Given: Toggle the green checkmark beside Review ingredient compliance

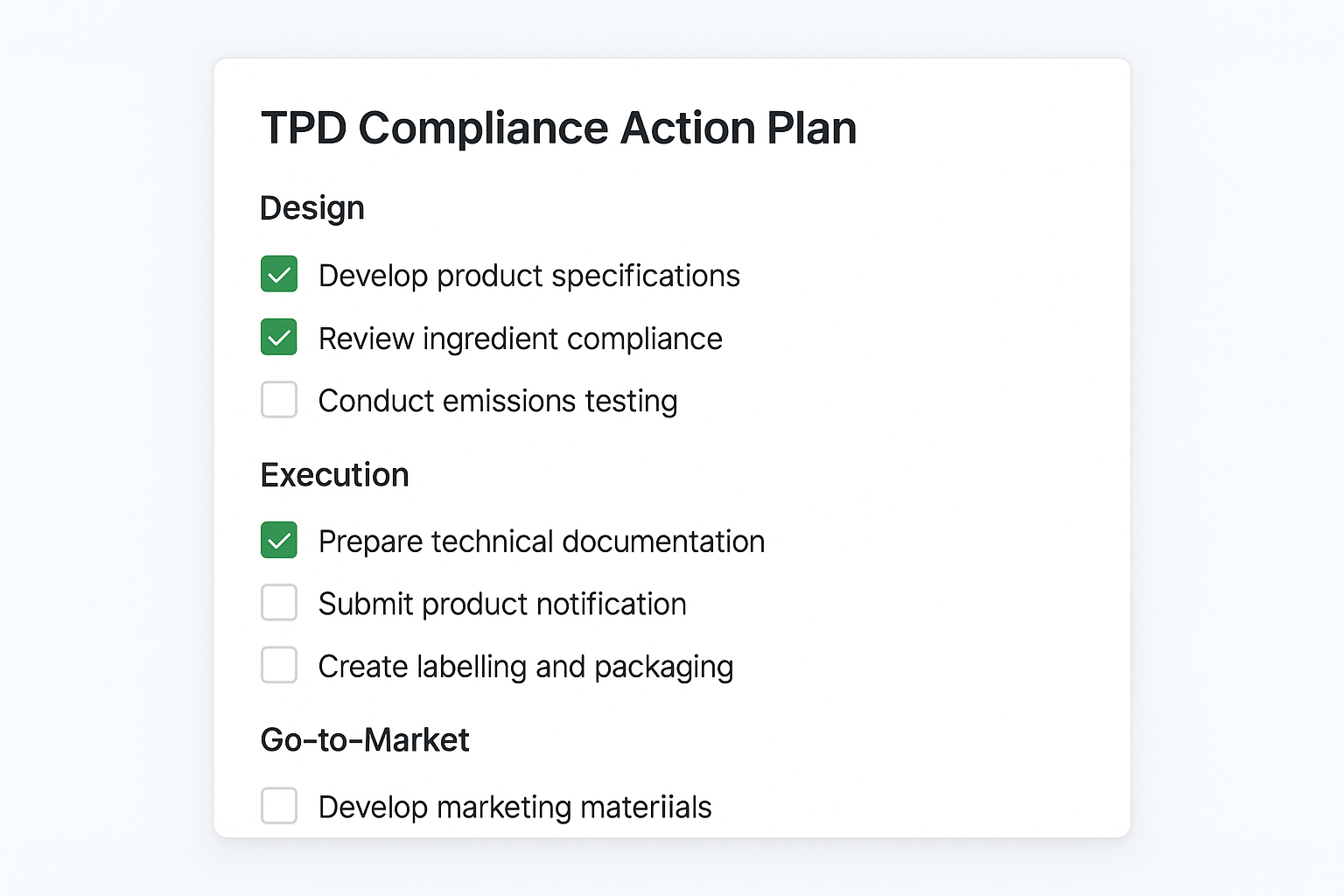Looking at the screenshot, I should click(278, 337).
